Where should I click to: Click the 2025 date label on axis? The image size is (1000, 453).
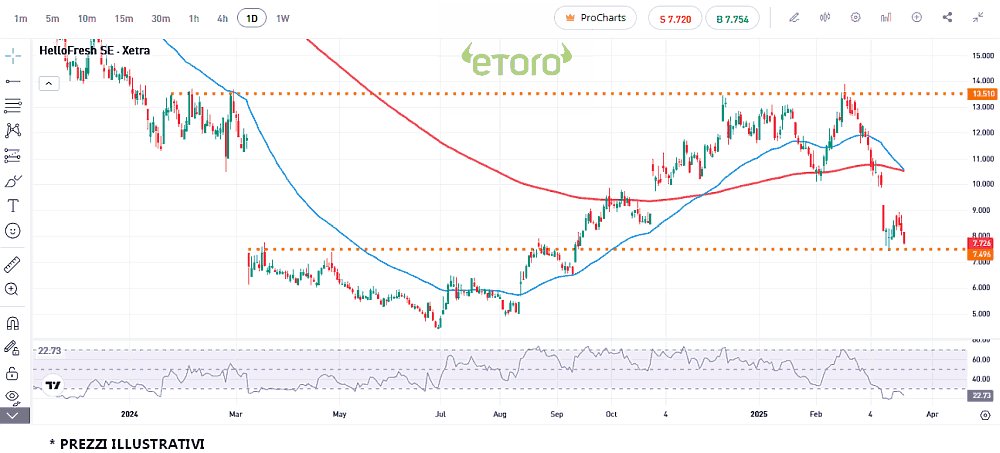point(759,414)
